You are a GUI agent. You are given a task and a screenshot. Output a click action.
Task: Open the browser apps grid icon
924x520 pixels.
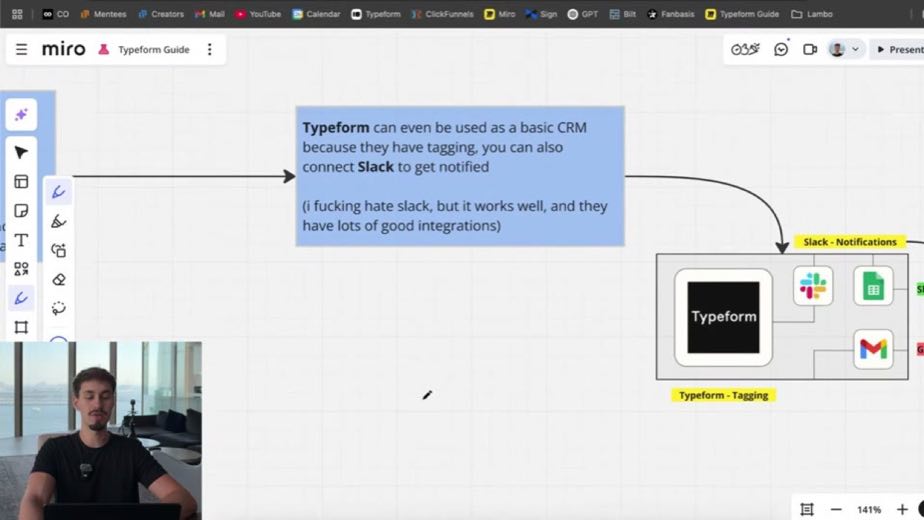[x=17, y=14]
